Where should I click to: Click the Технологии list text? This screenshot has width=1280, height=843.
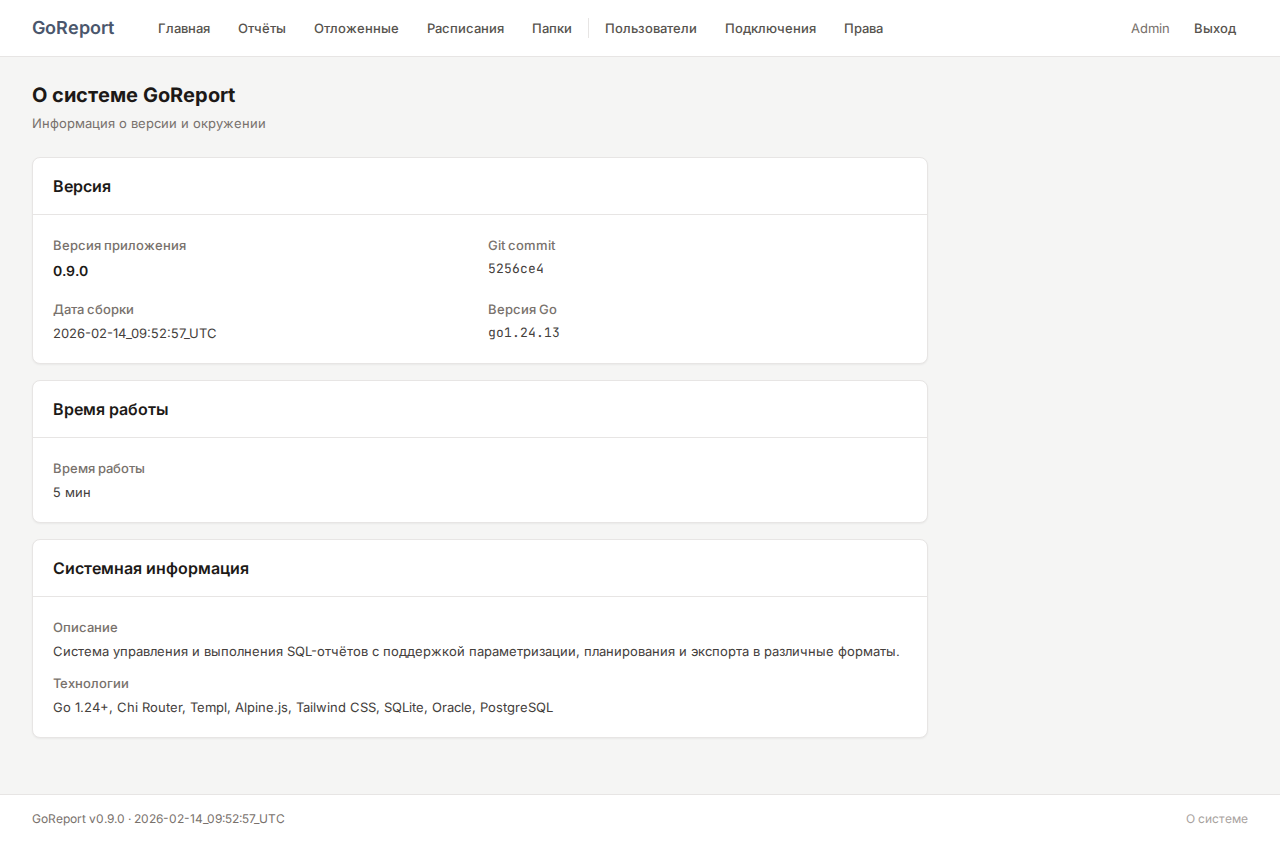302,707
